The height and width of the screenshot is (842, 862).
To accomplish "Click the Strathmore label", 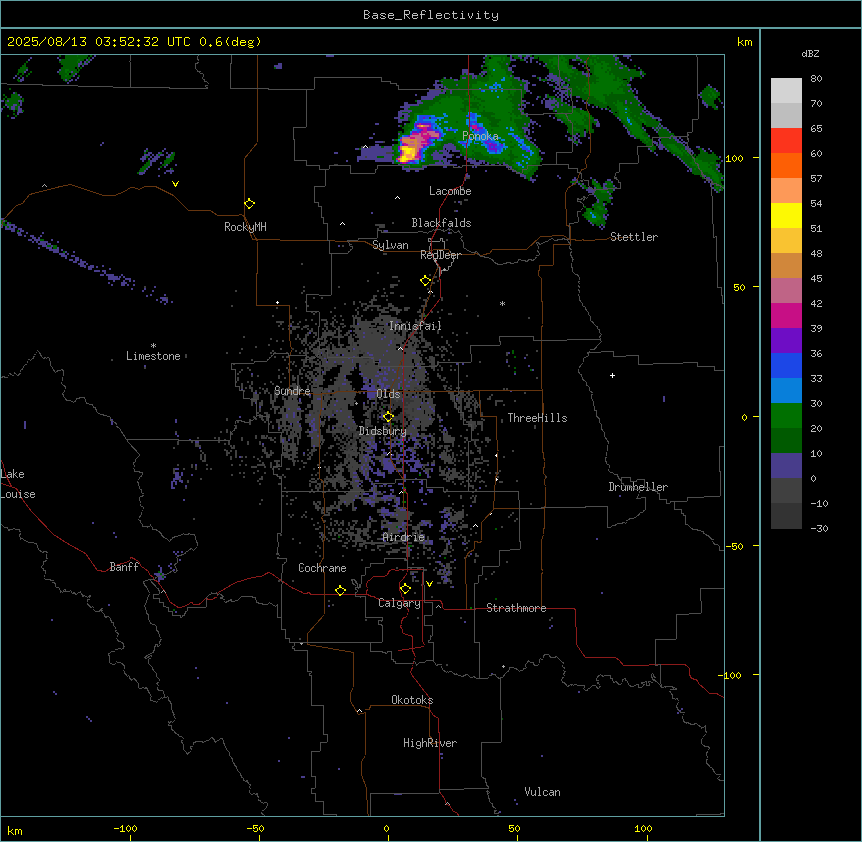I will [516, 608].
